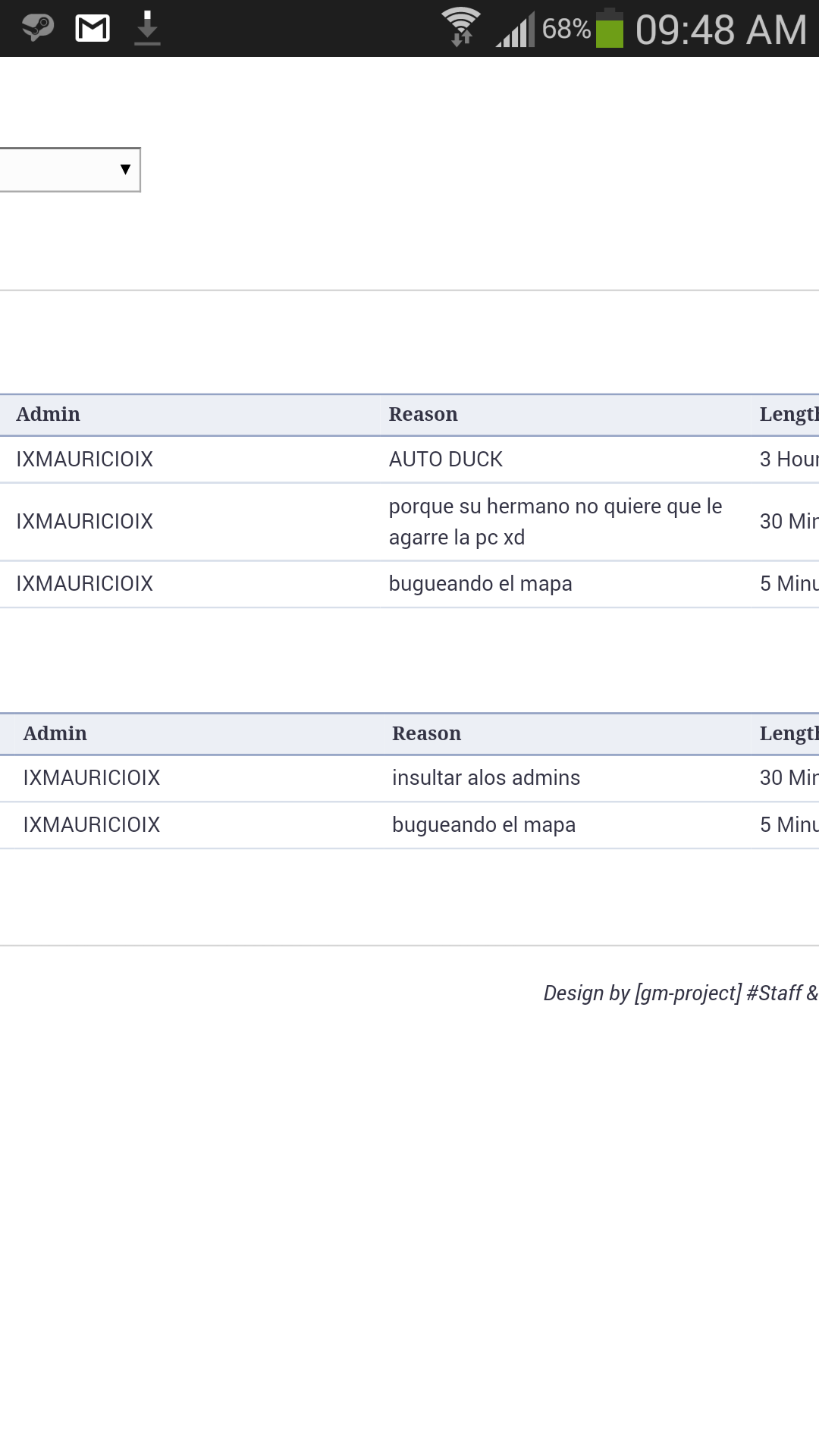Click the dropdown arrow indicator
This screenshot has width=819, height=1456.
(125, 169)
